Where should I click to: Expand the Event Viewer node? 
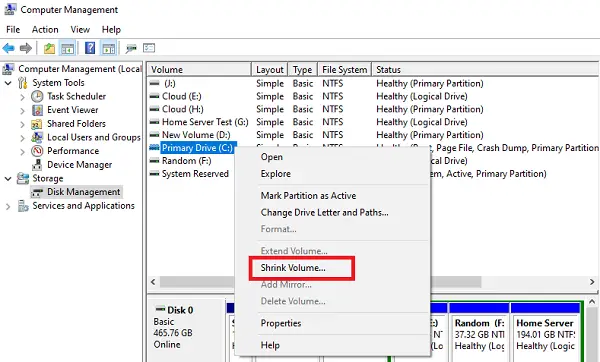tap(22, 111)
